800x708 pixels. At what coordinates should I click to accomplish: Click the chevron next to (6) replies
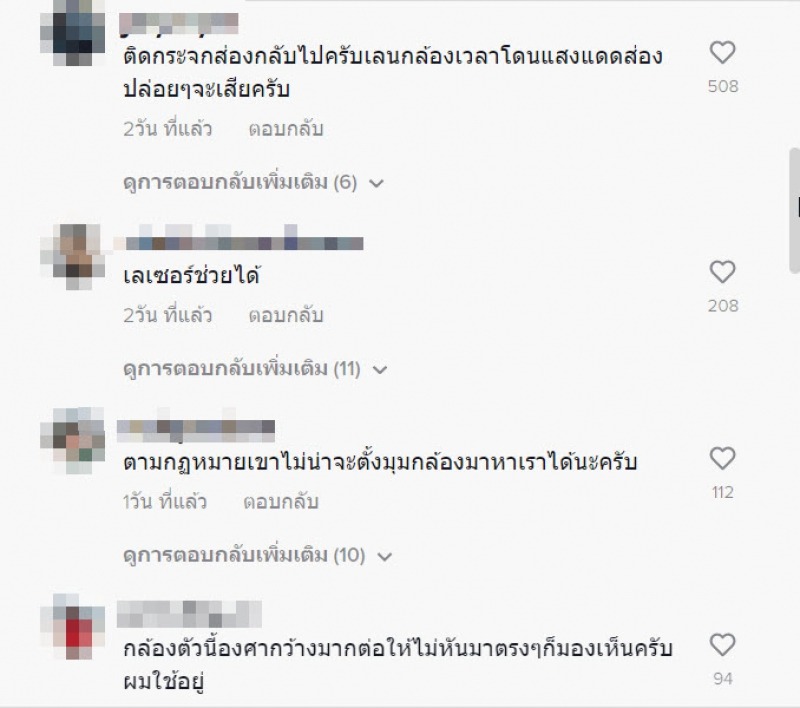pos(376,183)
